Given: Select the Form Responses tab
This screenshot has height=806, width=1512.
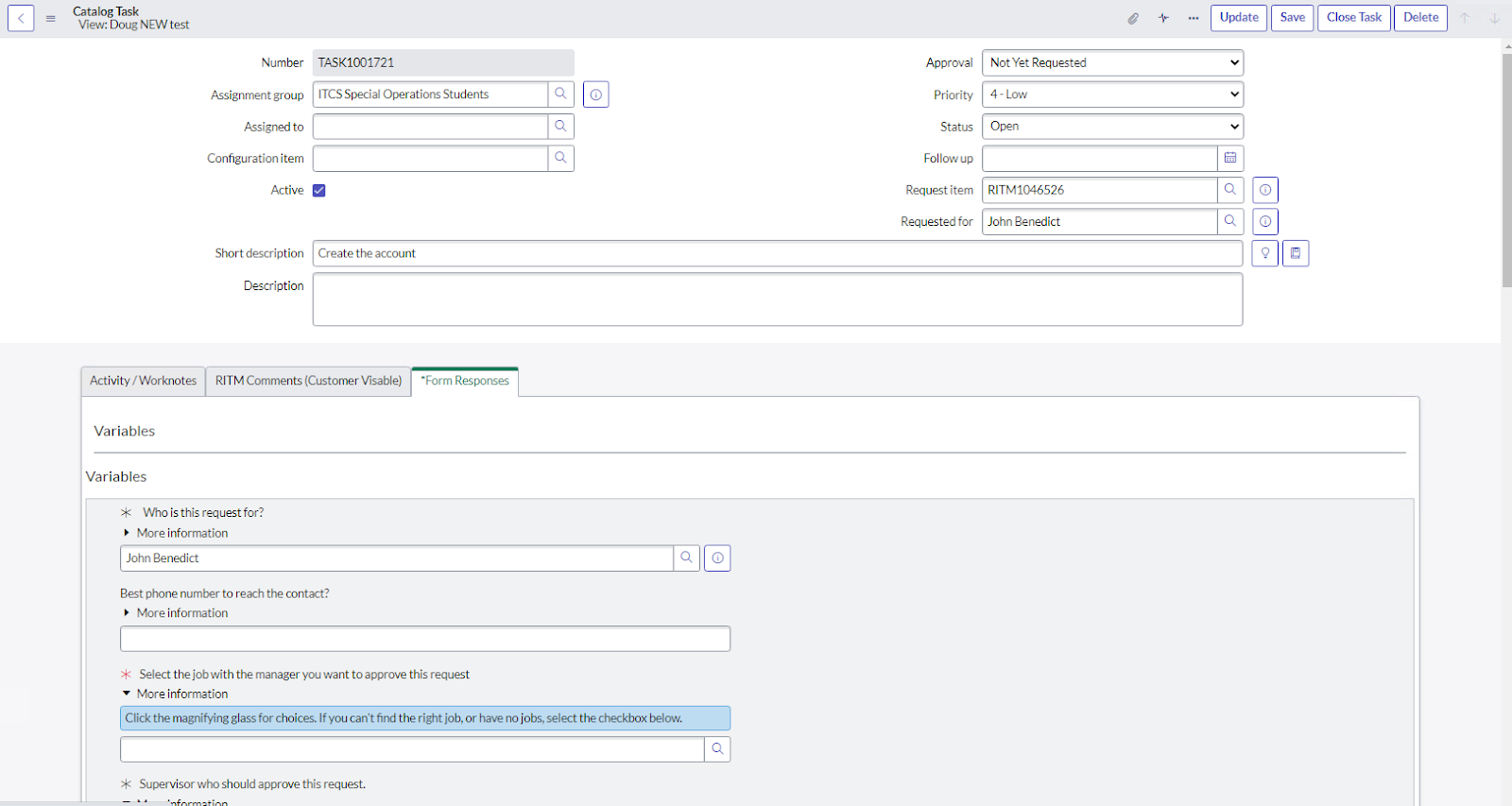Looking at the screenshot, I should tap(465, 381).
